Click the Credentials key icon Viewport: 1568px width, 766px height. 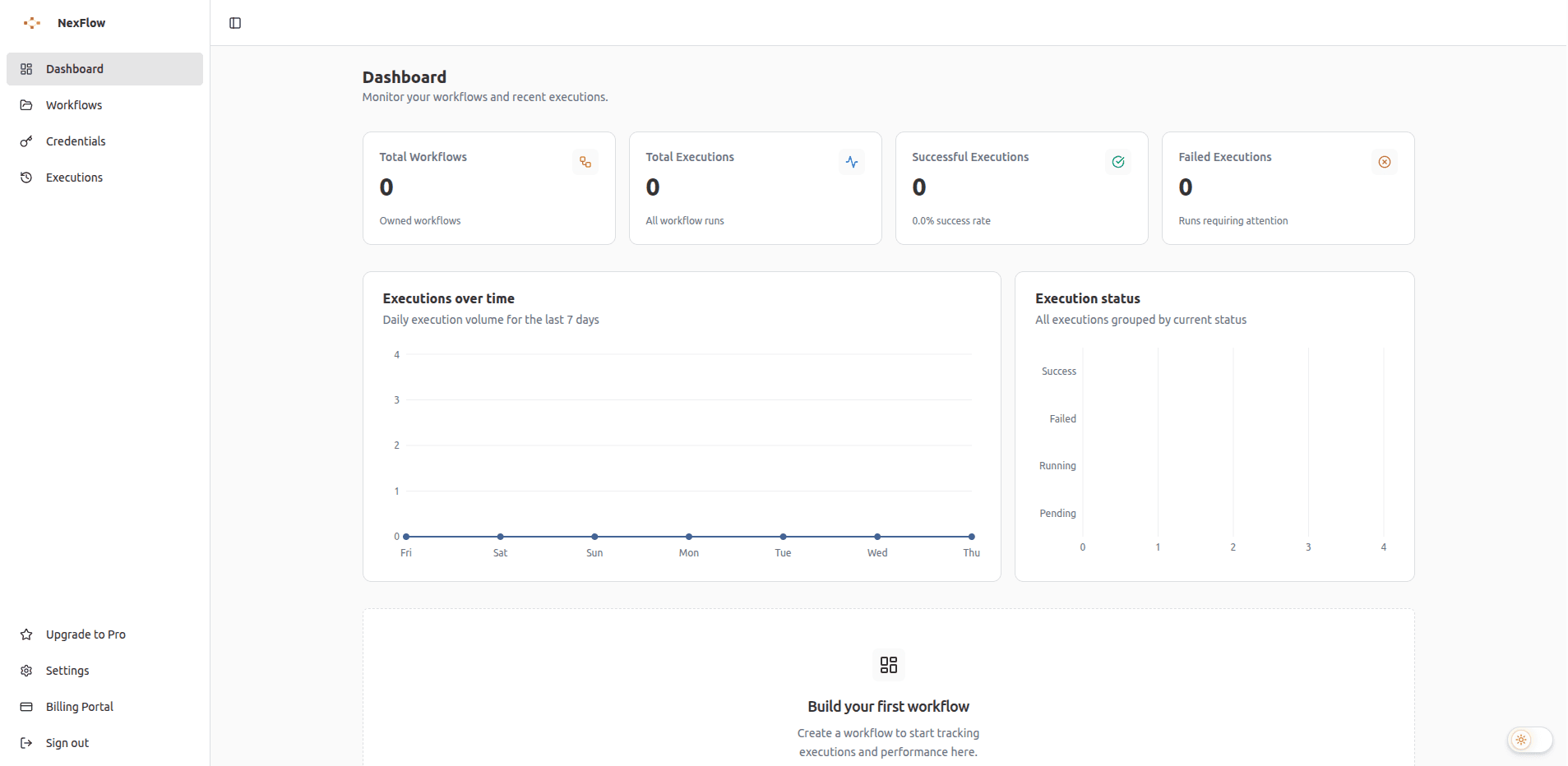26,141
